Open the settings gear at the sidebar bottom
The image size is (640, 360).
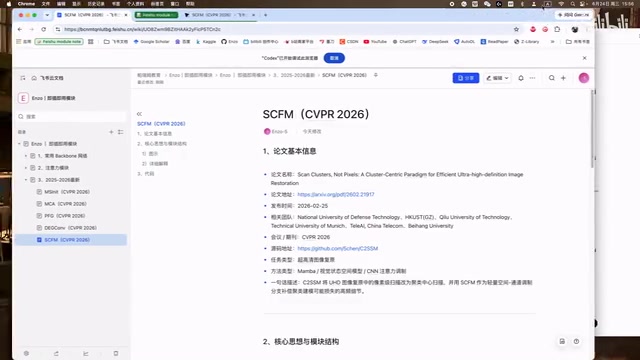[x=26, y=353]
